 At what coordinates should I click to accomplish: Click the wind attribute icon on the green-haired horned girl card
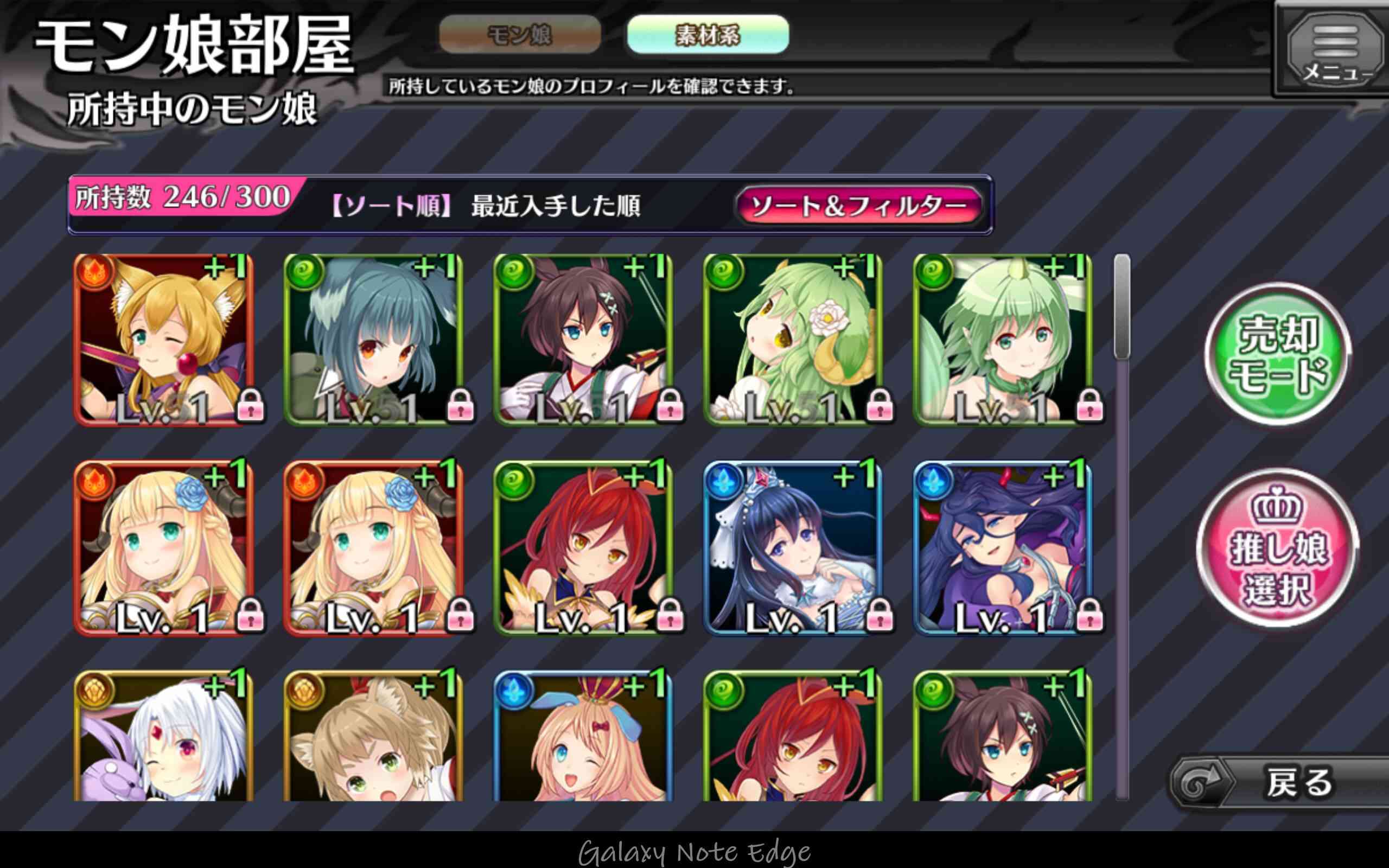point(933,273)
